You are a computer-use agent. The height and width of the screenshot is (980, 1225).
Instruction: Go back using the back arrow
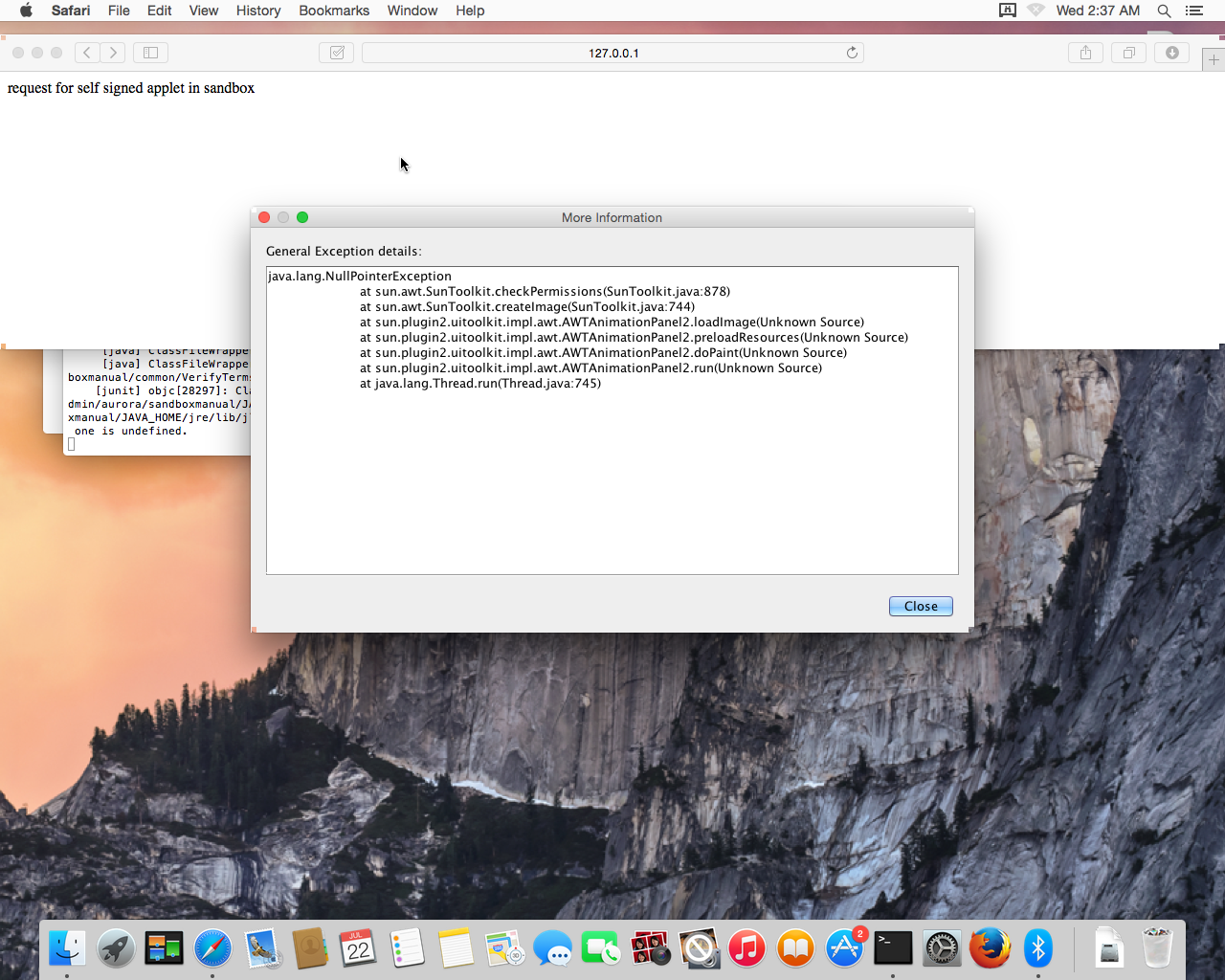click(x=87, y=53)
